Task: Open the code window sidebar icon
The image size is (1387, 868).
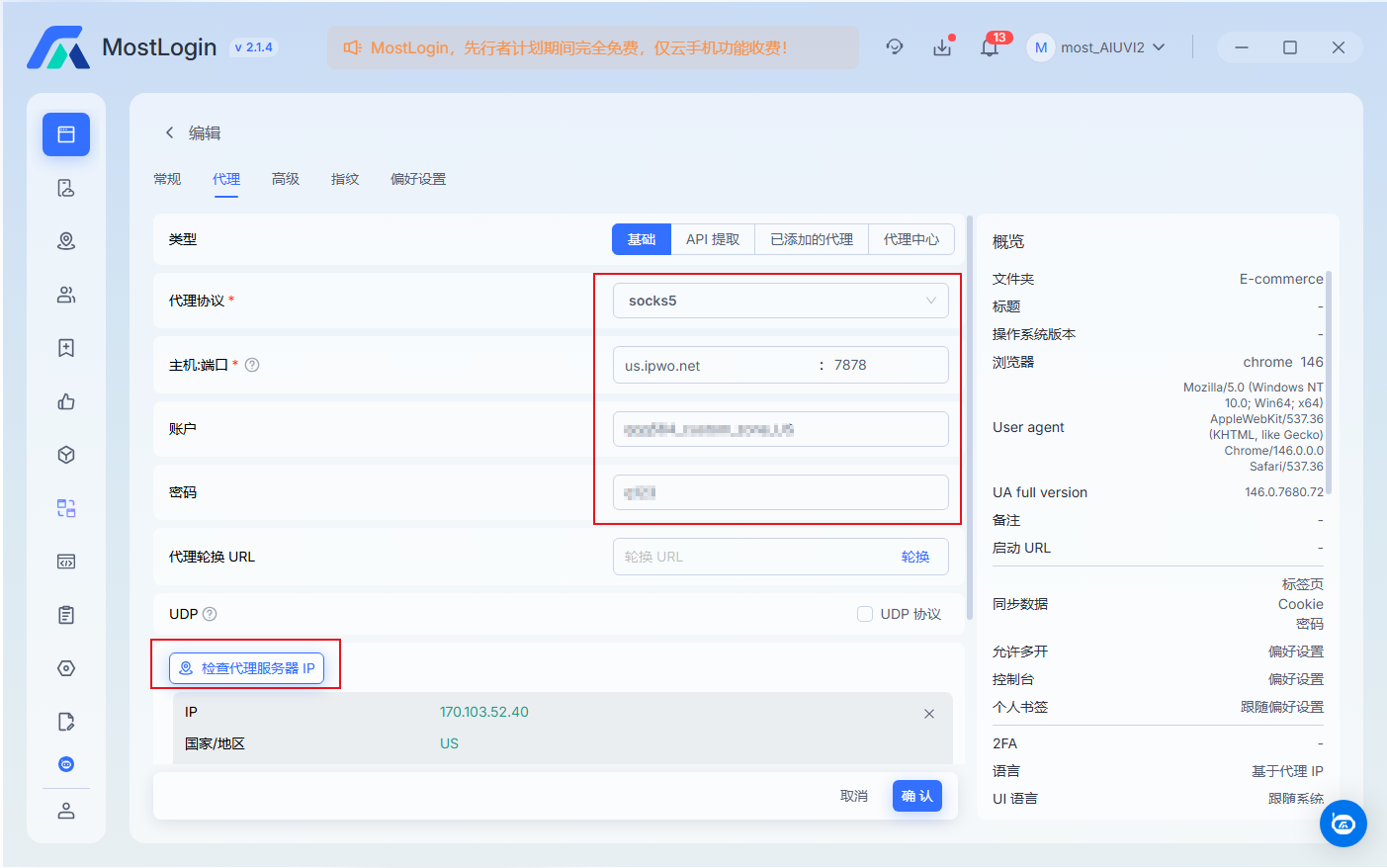Action: click(x=66, y=562)
